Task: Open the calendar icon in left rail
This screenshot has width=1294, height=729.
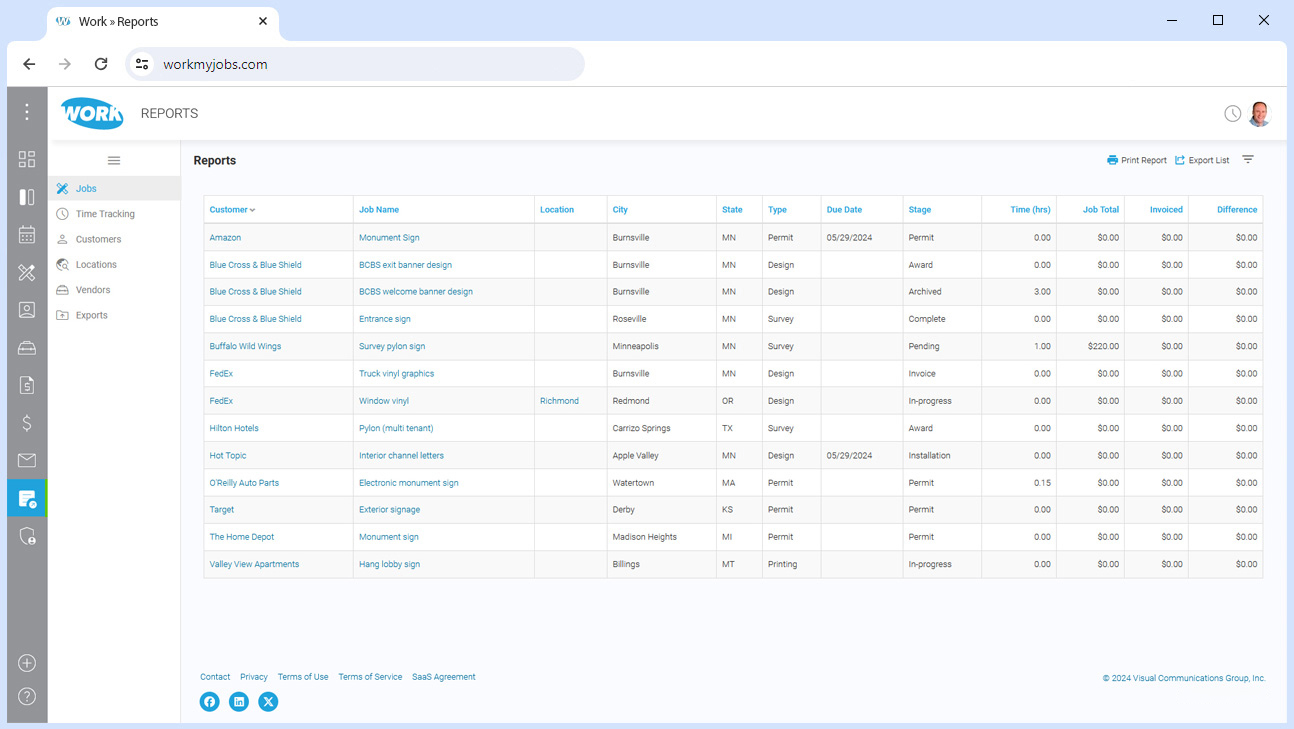Action: pos(27,235)
